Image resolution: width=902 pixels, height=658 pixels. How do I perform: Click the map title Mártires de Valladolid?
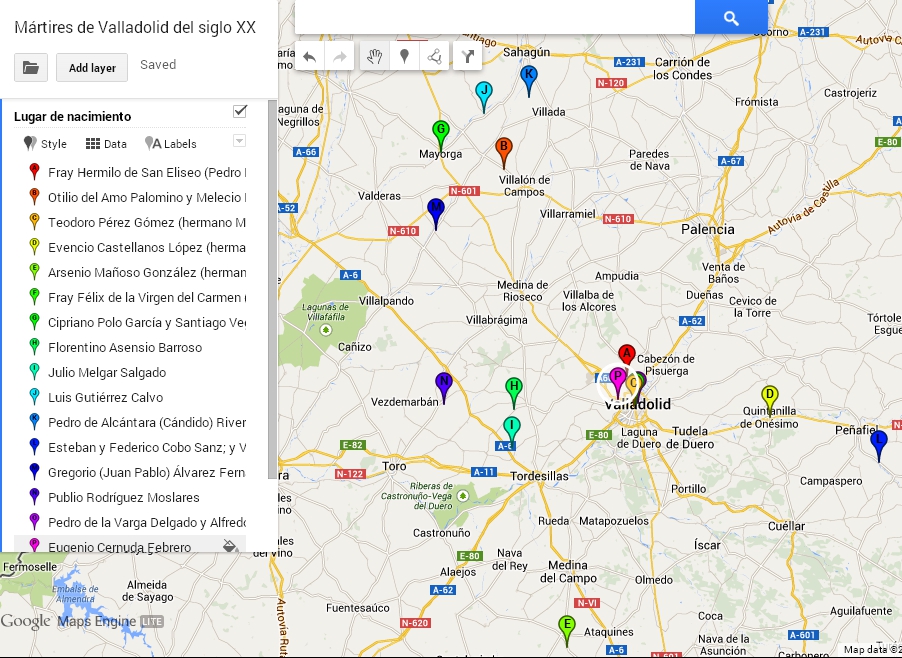click(135, 28)
